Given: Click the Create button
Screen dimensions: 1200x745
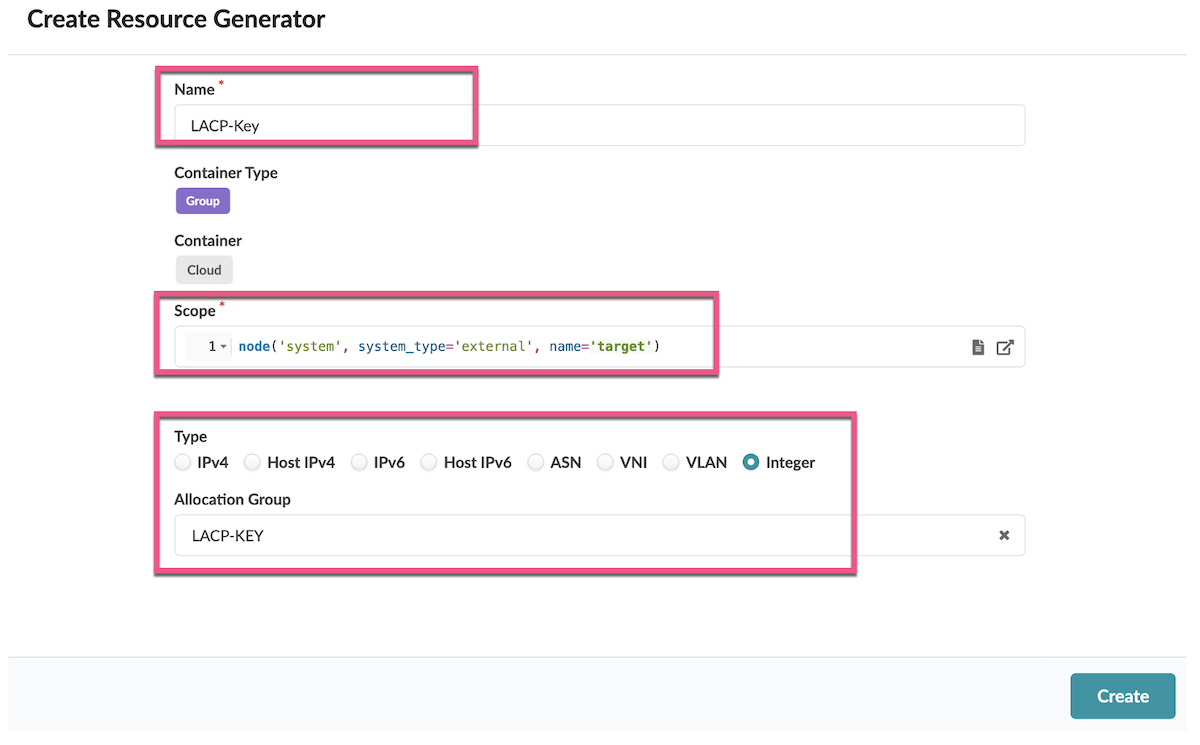Looking at the screenshot, I should point(1123,696).
